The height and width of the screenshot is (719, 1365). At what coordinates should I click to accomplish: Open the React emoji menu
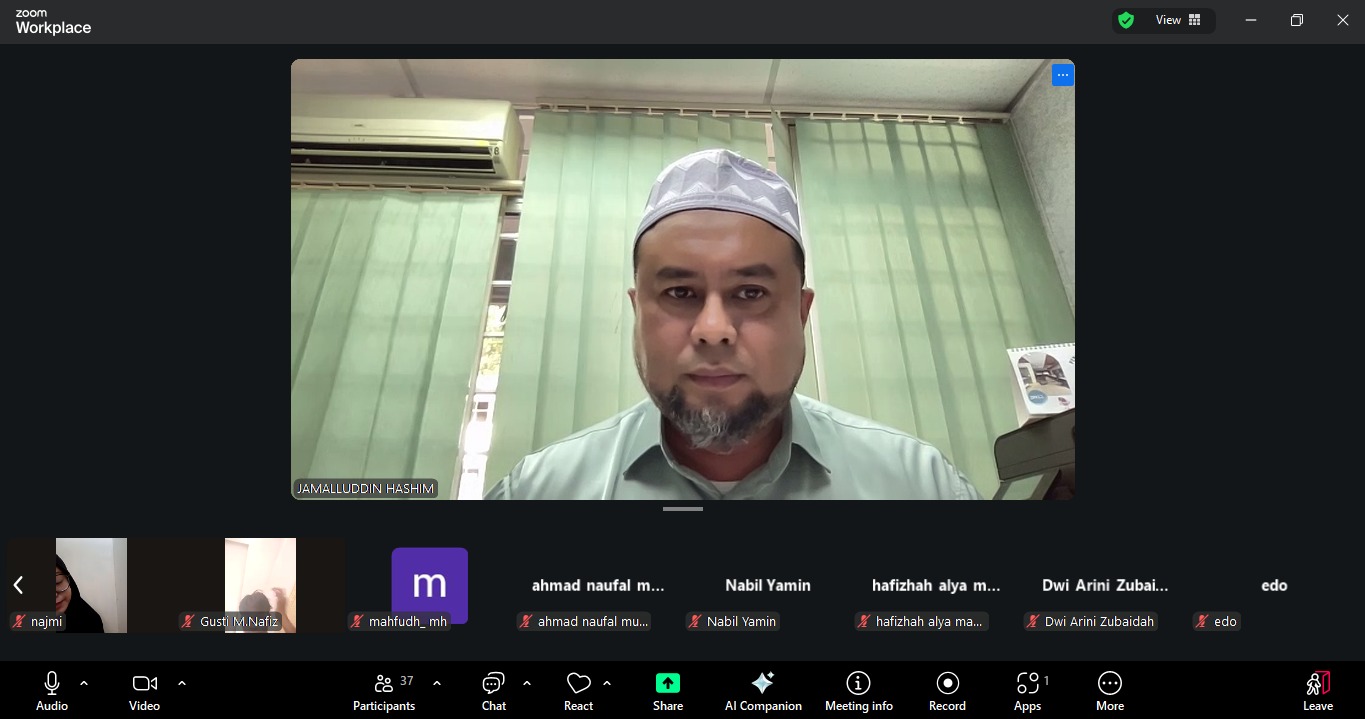[578, 691]
